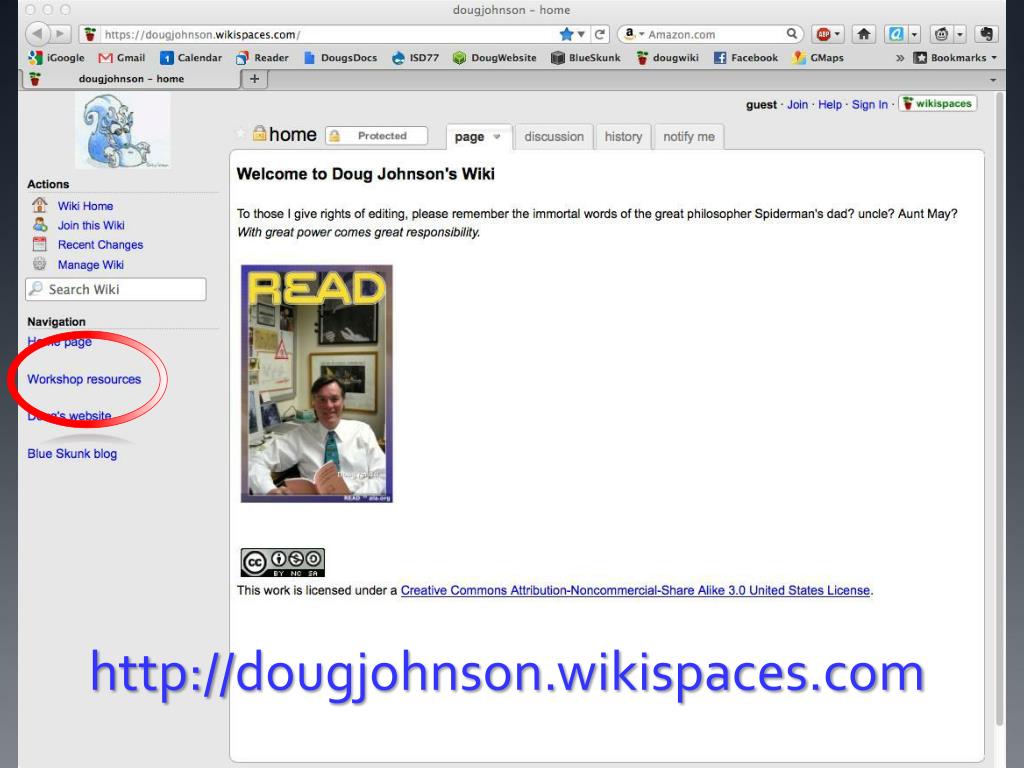Click the Protected status button
This screenshot has width=1024, height=768.
click(x=377, y=136)
